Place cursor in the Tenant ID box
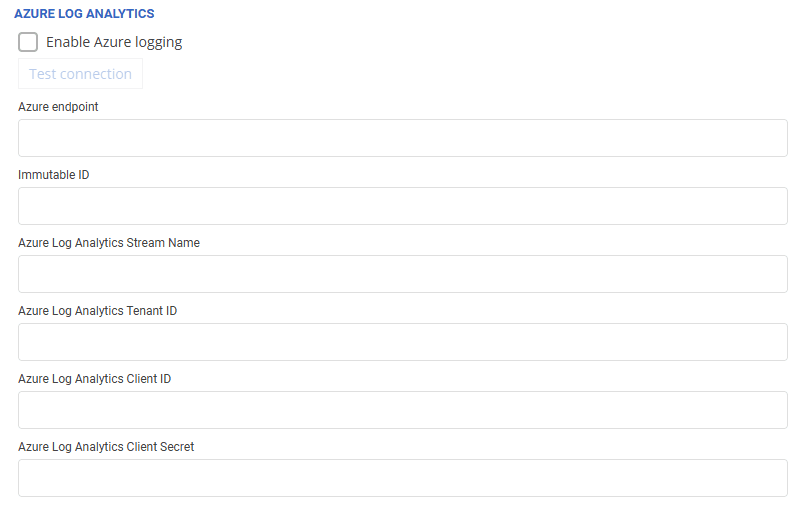 [x=402, y=342]
